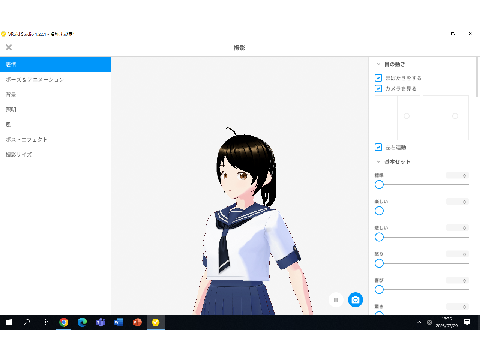Open the taskbar clock and date
The image size is (480, 360).
(447, 322)
